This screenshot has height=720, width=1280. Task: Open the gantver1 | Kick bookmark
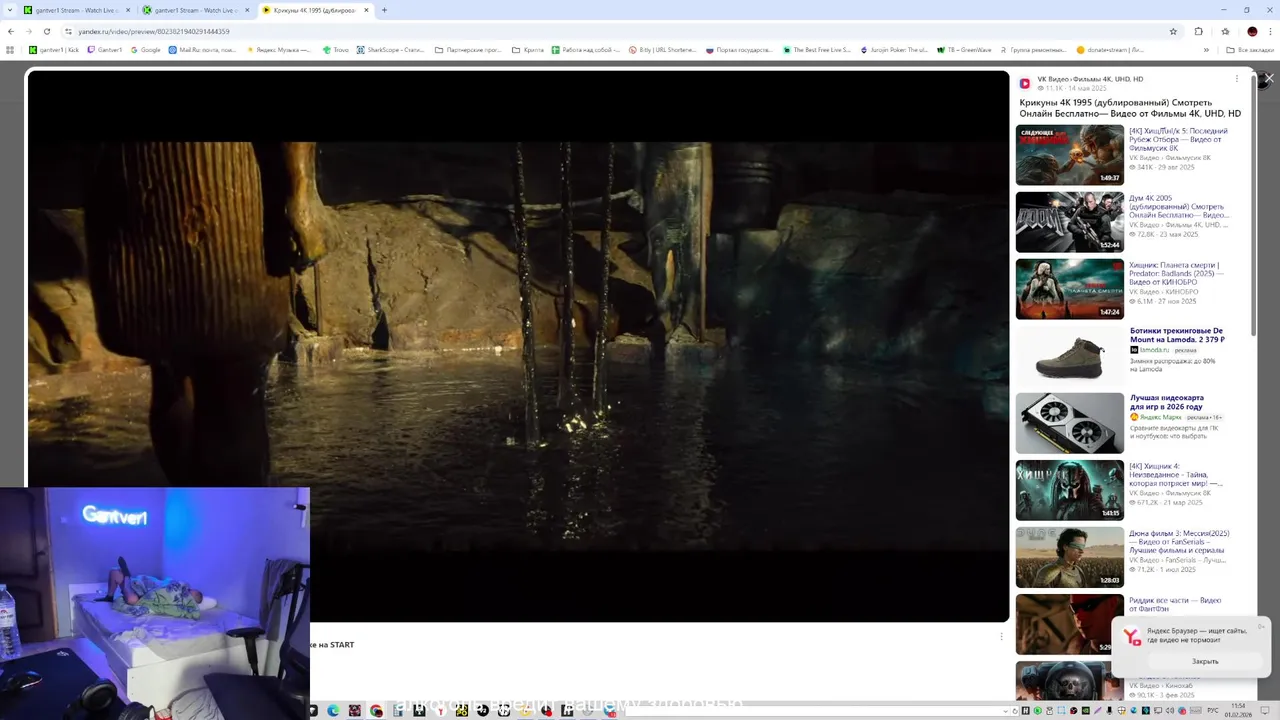[x=54, y=49]
